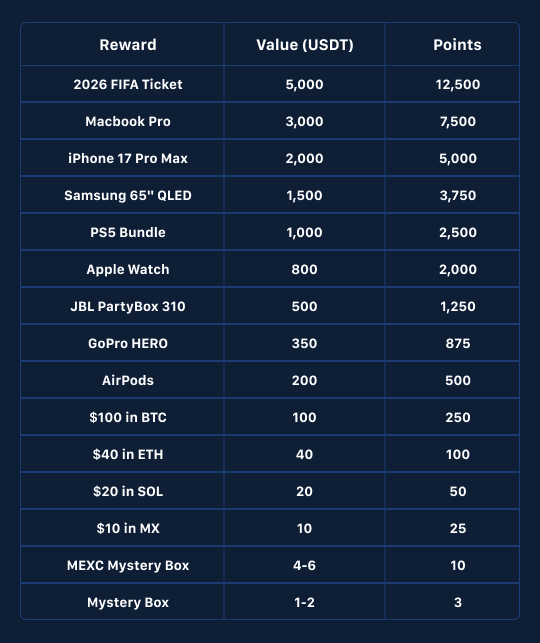Click the Points column header
The width and height of the screenshot is (540, 643).
(x=457, y=45)
